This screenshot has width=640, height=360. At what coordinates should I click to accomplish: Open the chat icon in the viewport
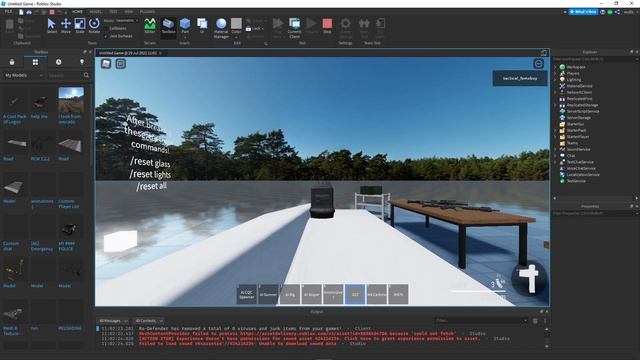(120, 64)
